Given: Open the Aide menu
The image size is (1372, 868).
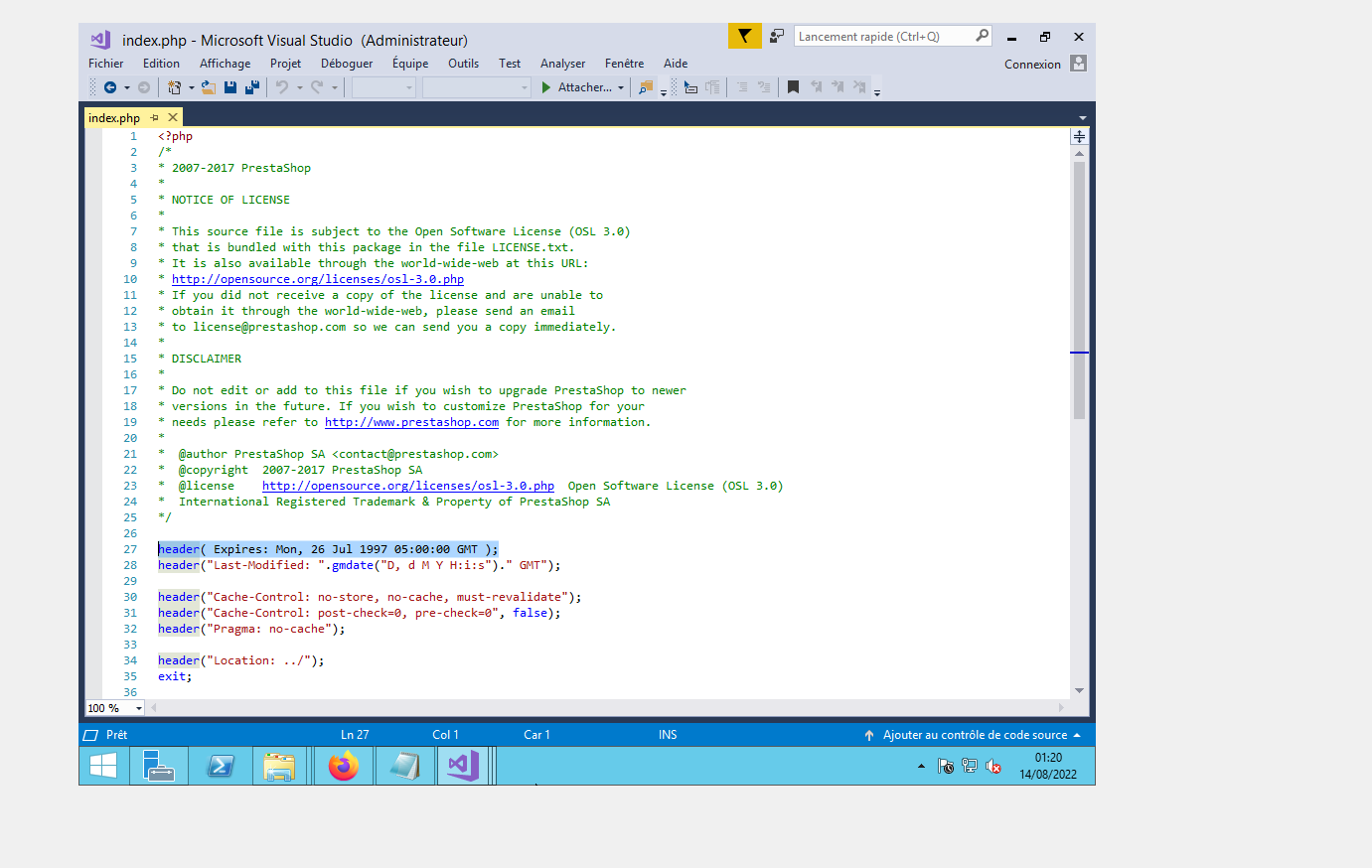Looking at the screenshot, I should (x=676, y=63).
